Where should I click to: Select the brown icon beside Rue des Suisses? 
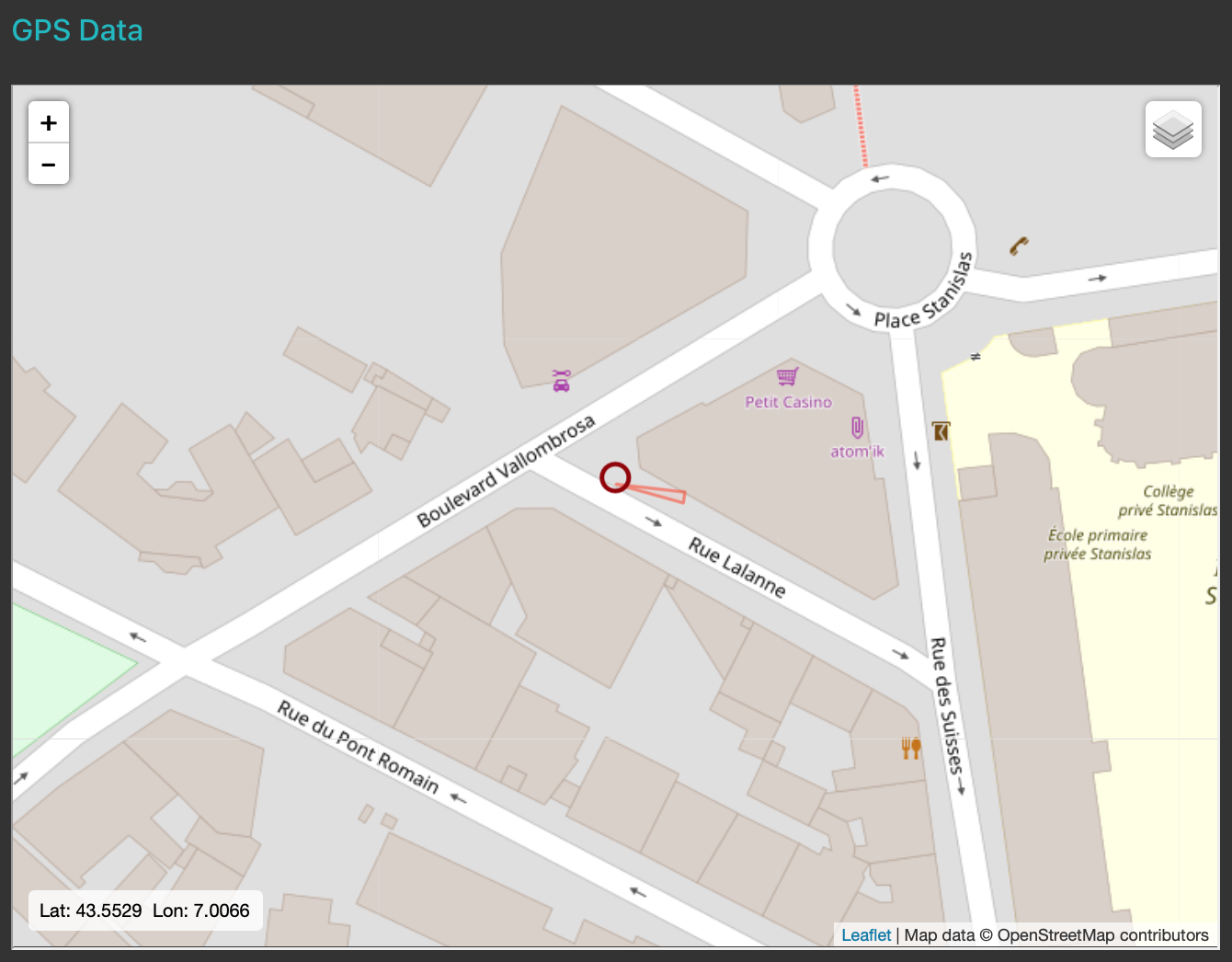[941, 430]
